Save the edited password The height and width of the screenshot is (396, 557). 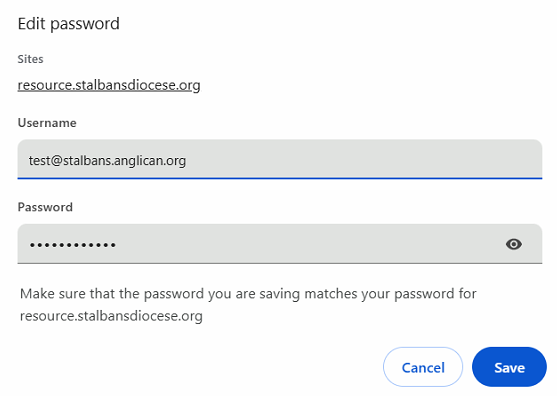point(509,367)
